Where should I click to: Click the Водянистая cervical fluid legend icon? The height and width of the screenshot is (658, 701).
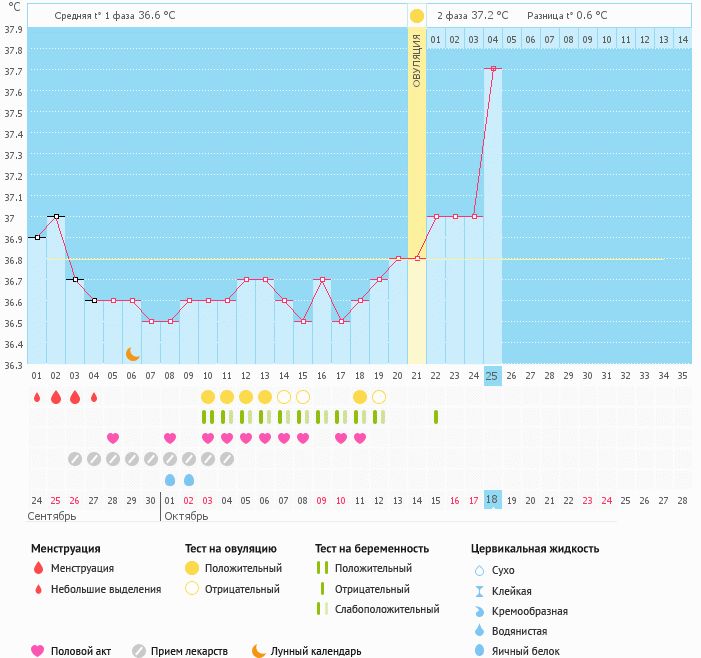(479, 630)
